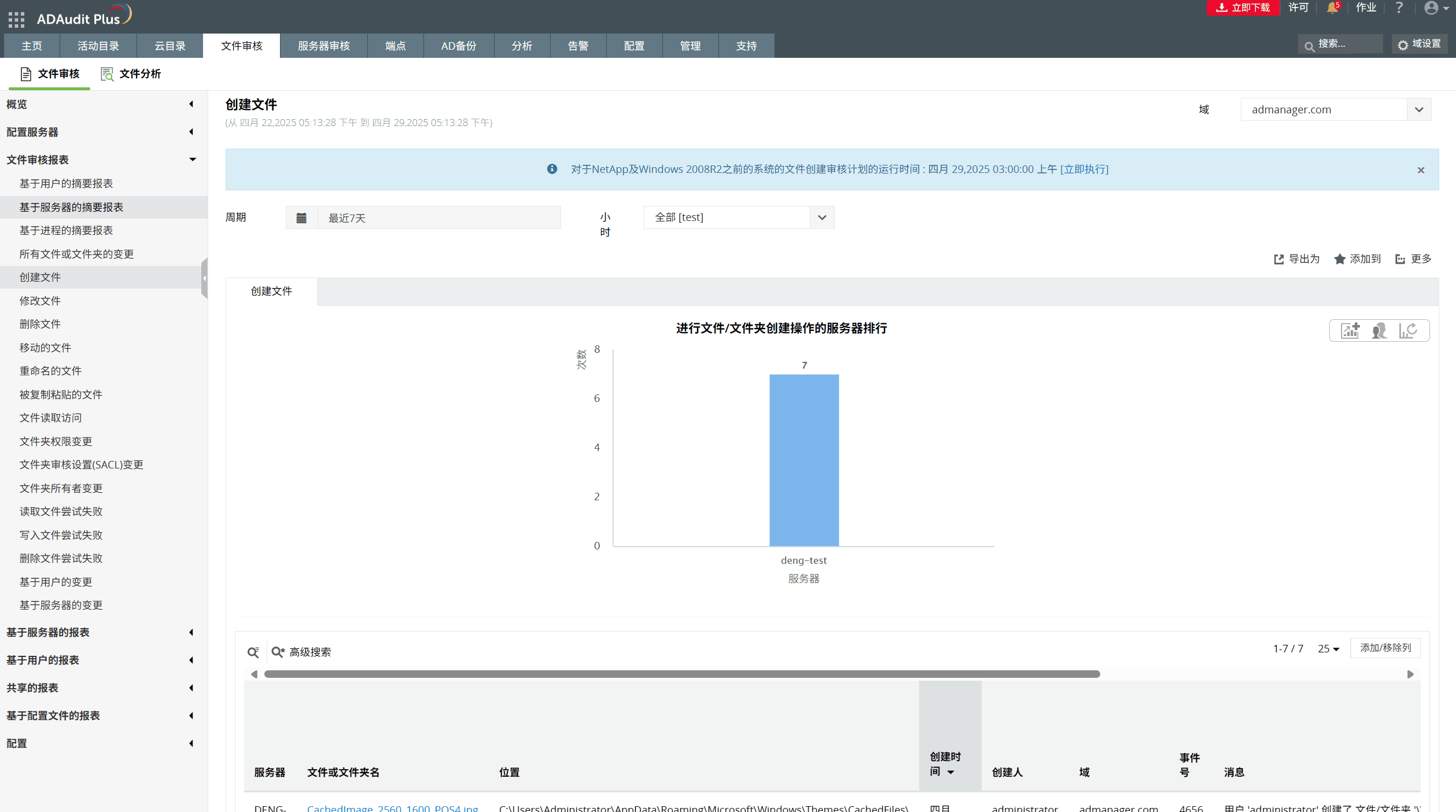Open the app grid launcher icon
The height and width of the screenshot is (812, 1456).
click(16, 20)
